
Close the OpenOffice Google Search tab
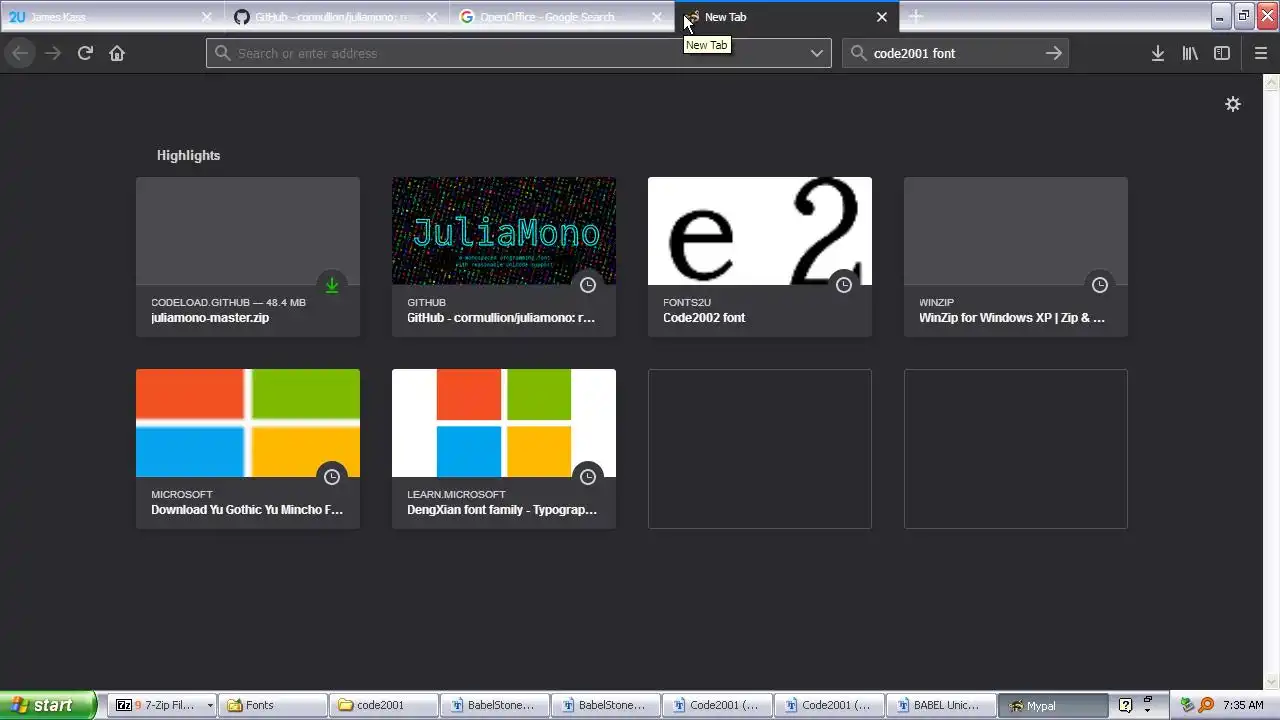point(657,17)
